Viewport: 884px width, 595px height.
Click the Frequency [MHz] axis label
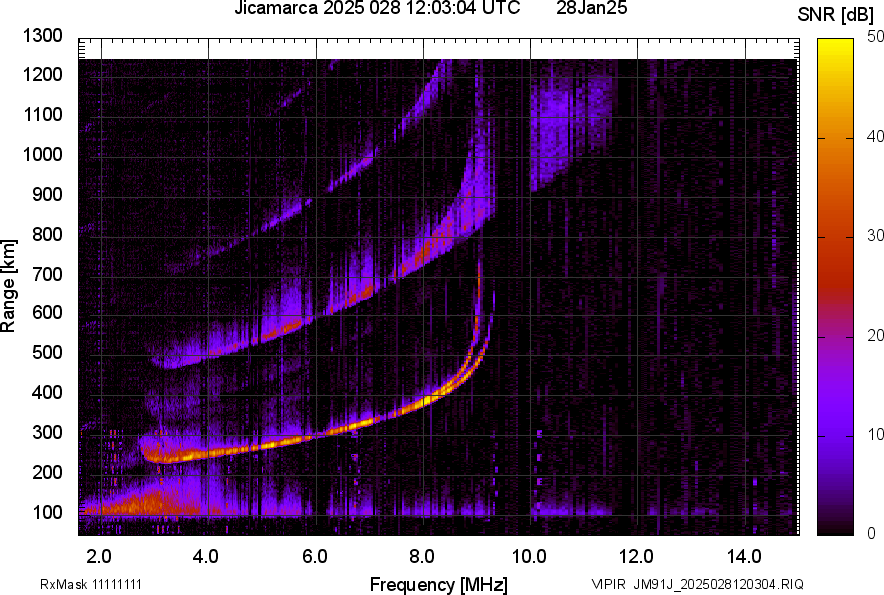(x=438, y=584)
